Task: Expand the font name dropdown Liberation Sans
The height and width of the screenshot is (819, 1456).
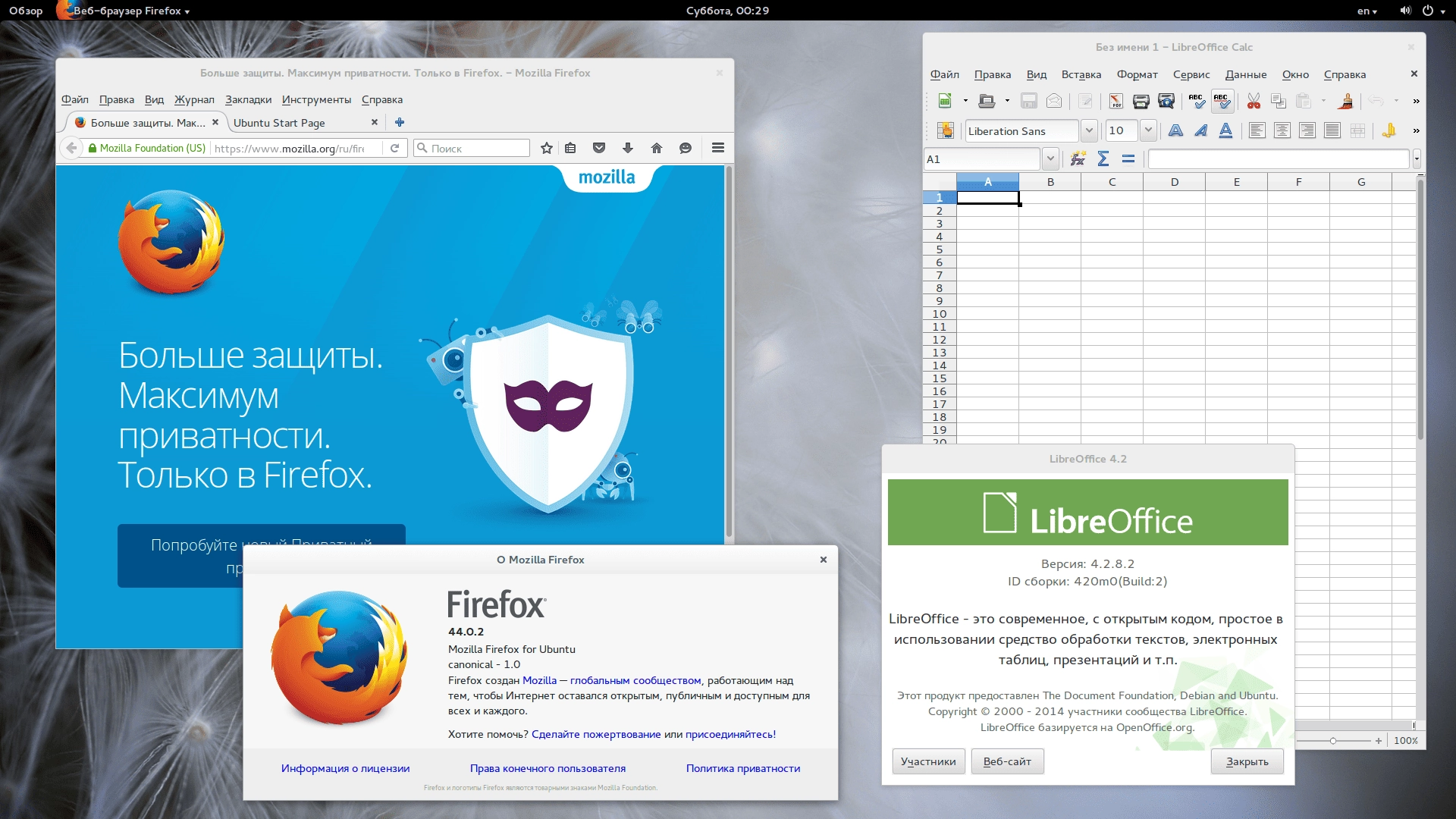Action: [x=1089, y=130]
